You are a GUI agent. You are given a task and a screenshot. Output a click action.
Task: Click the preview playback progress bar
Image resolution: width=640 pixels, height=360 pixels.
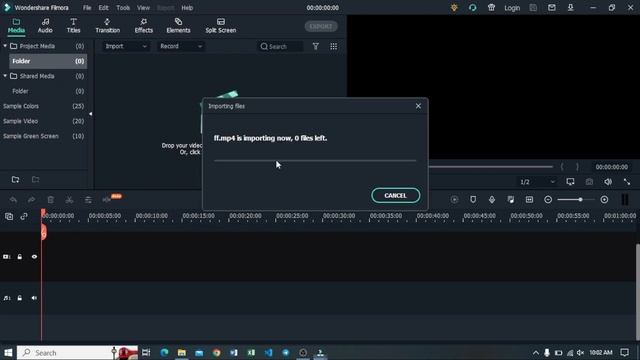click(x=491, y=167)
